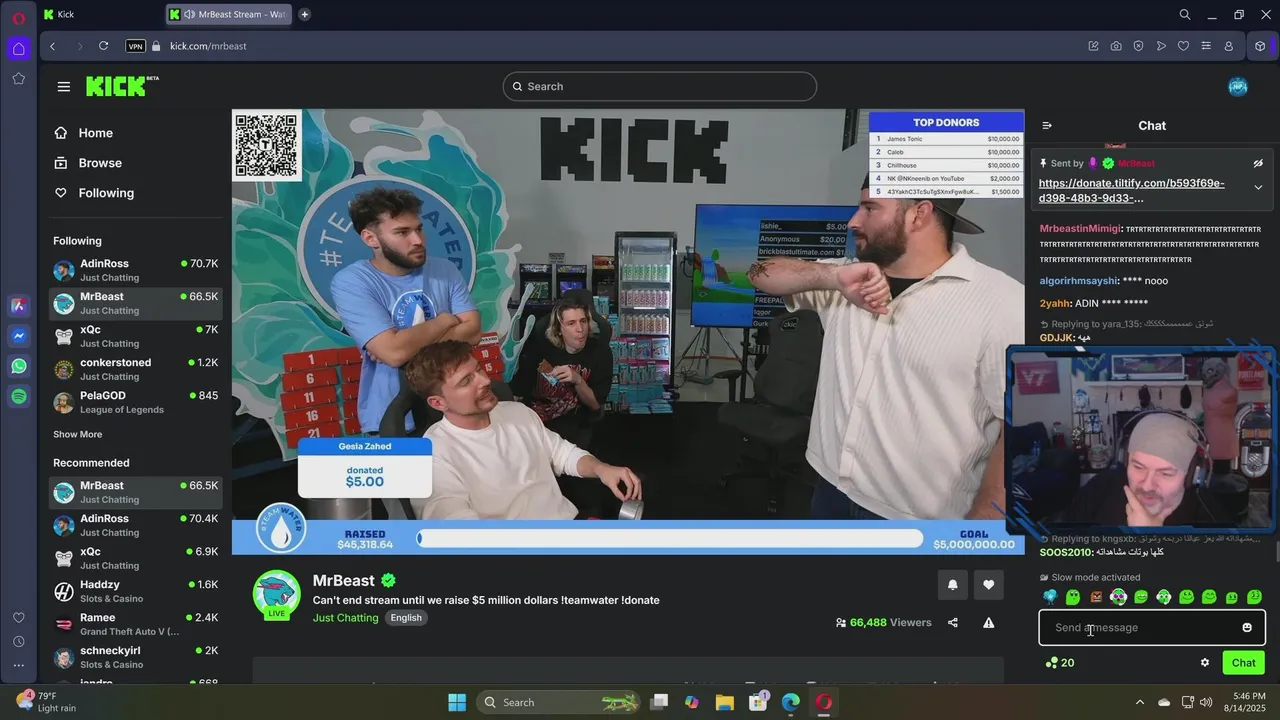This screenshot has width=1280, height=720.
Task: Reload the page with refresh button
Action: (103, 46)
